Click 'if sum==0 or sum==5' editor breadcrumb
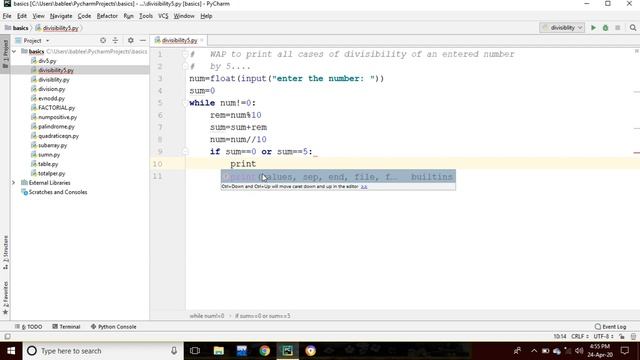 click(x=262, y=316)
